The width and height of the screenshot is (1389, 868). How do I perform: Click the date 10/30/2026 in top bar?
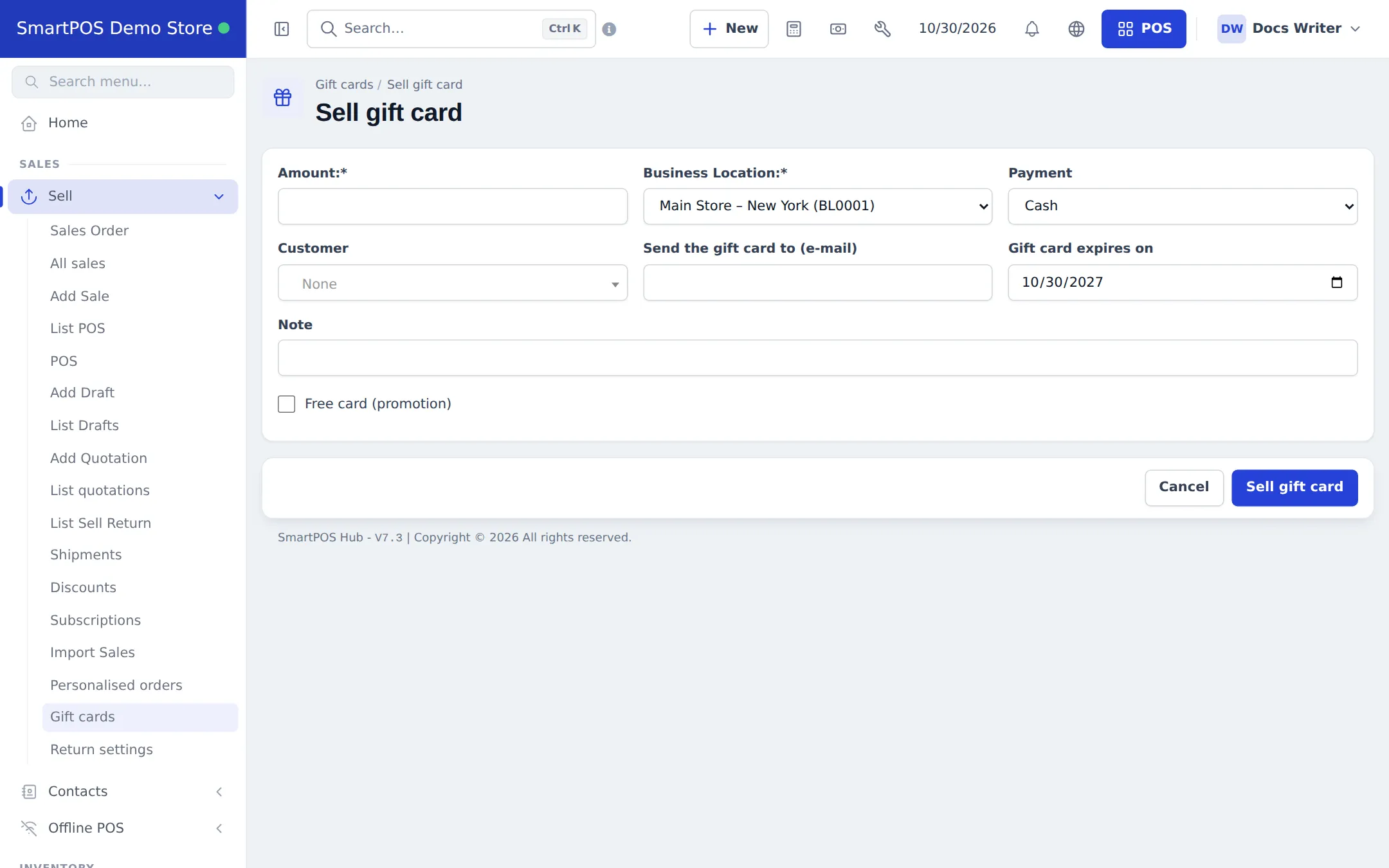pyautogui.click(x=957, y=29)
